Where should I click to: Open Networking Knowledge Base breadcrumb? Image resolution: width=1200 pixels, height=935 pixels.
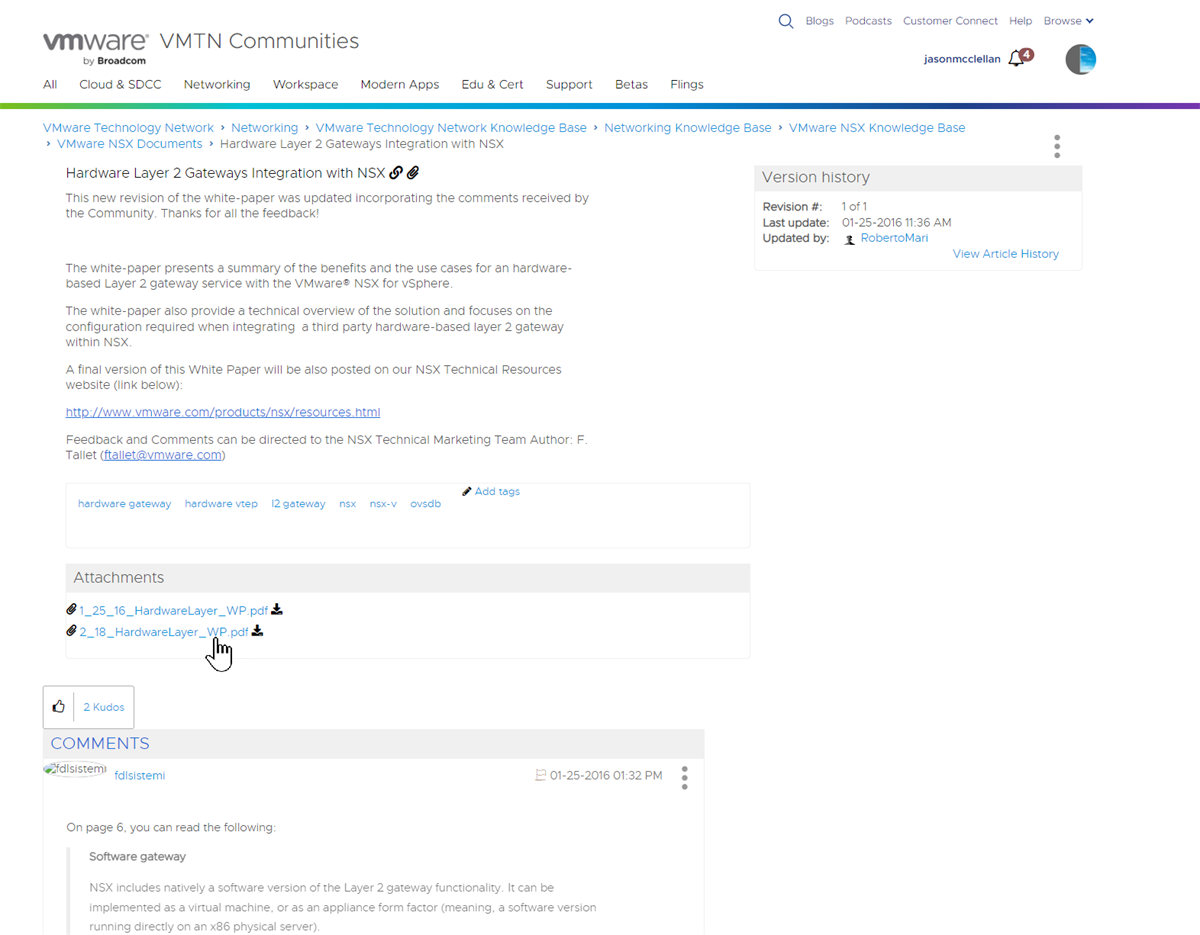coord(688,128)
